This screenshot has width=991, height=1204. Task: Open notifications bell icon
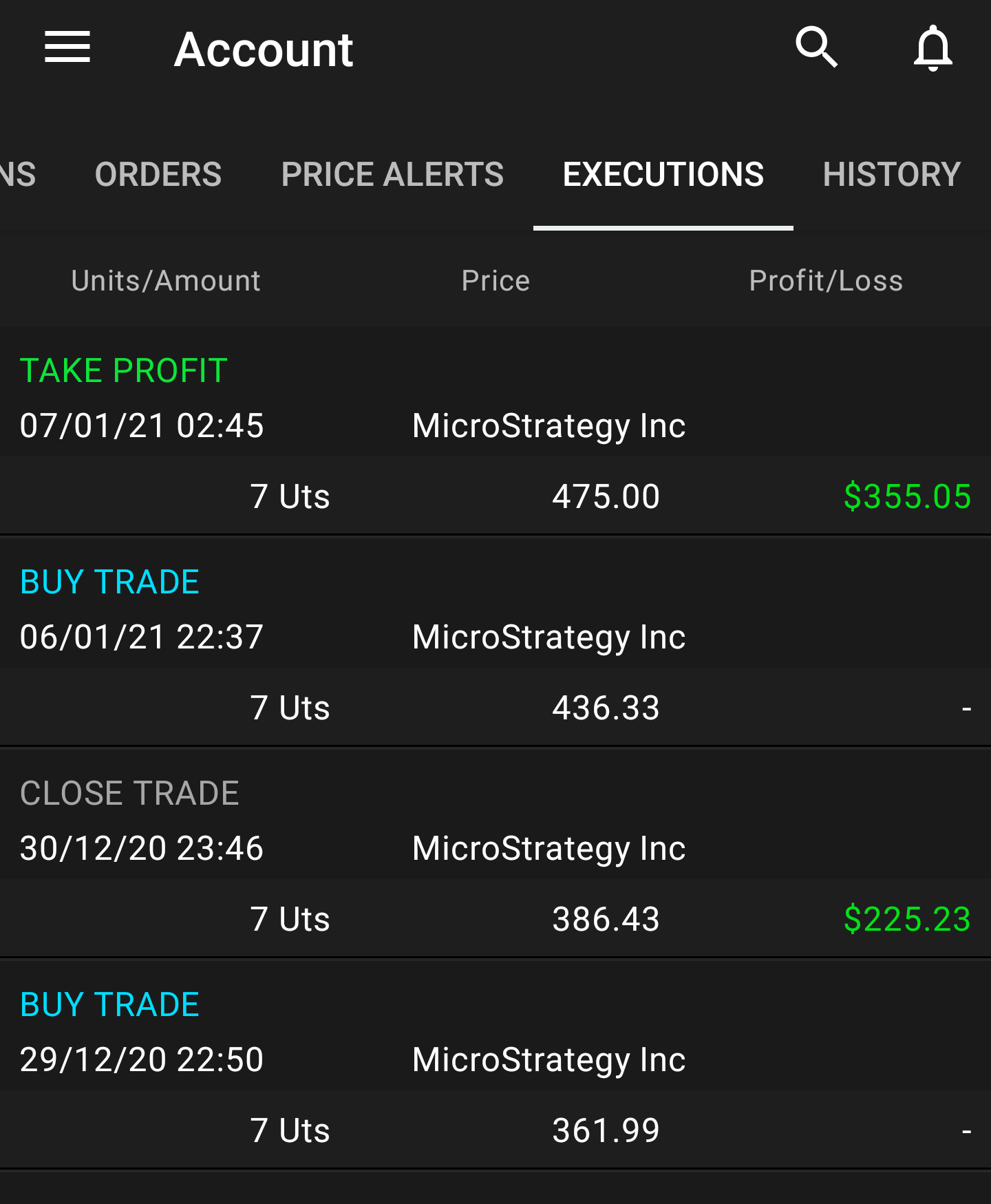(x=933, y=47)
